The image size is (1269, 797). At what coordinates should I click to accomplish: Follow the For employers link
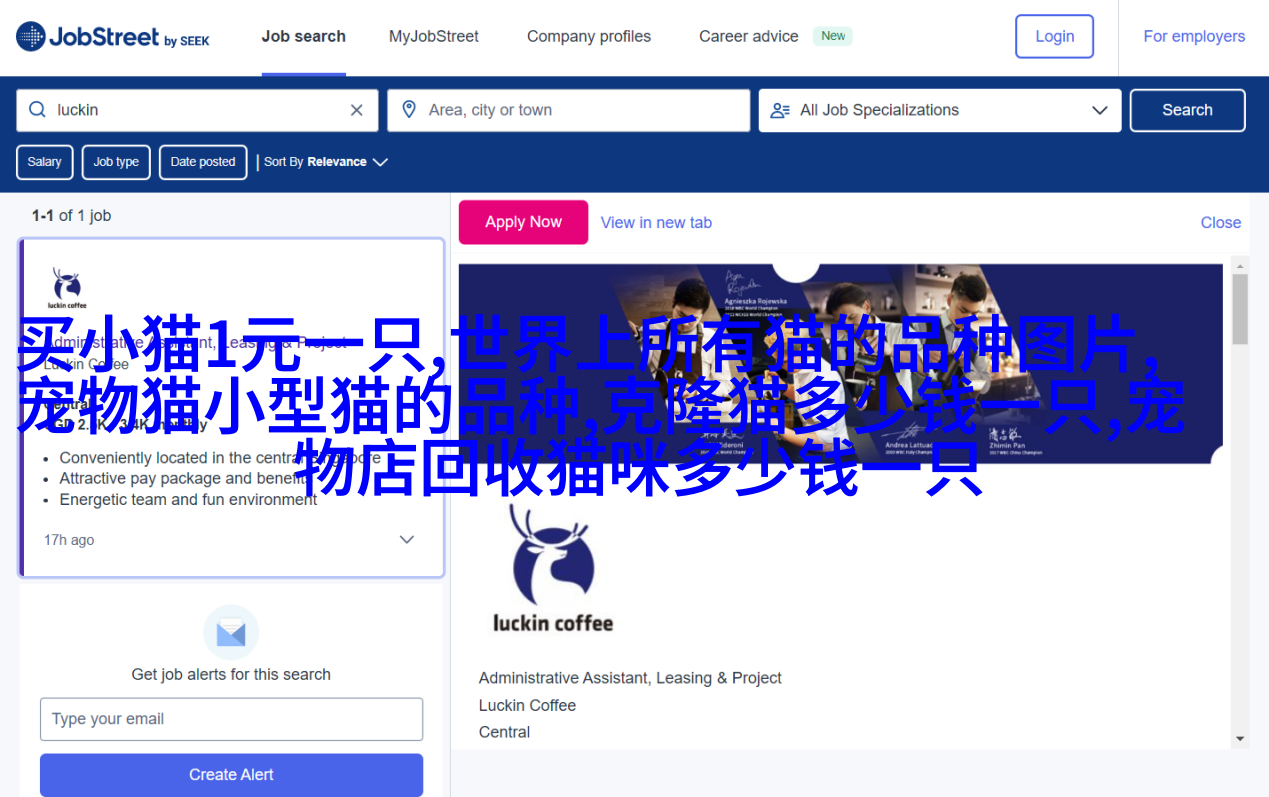coord(1194,36)
